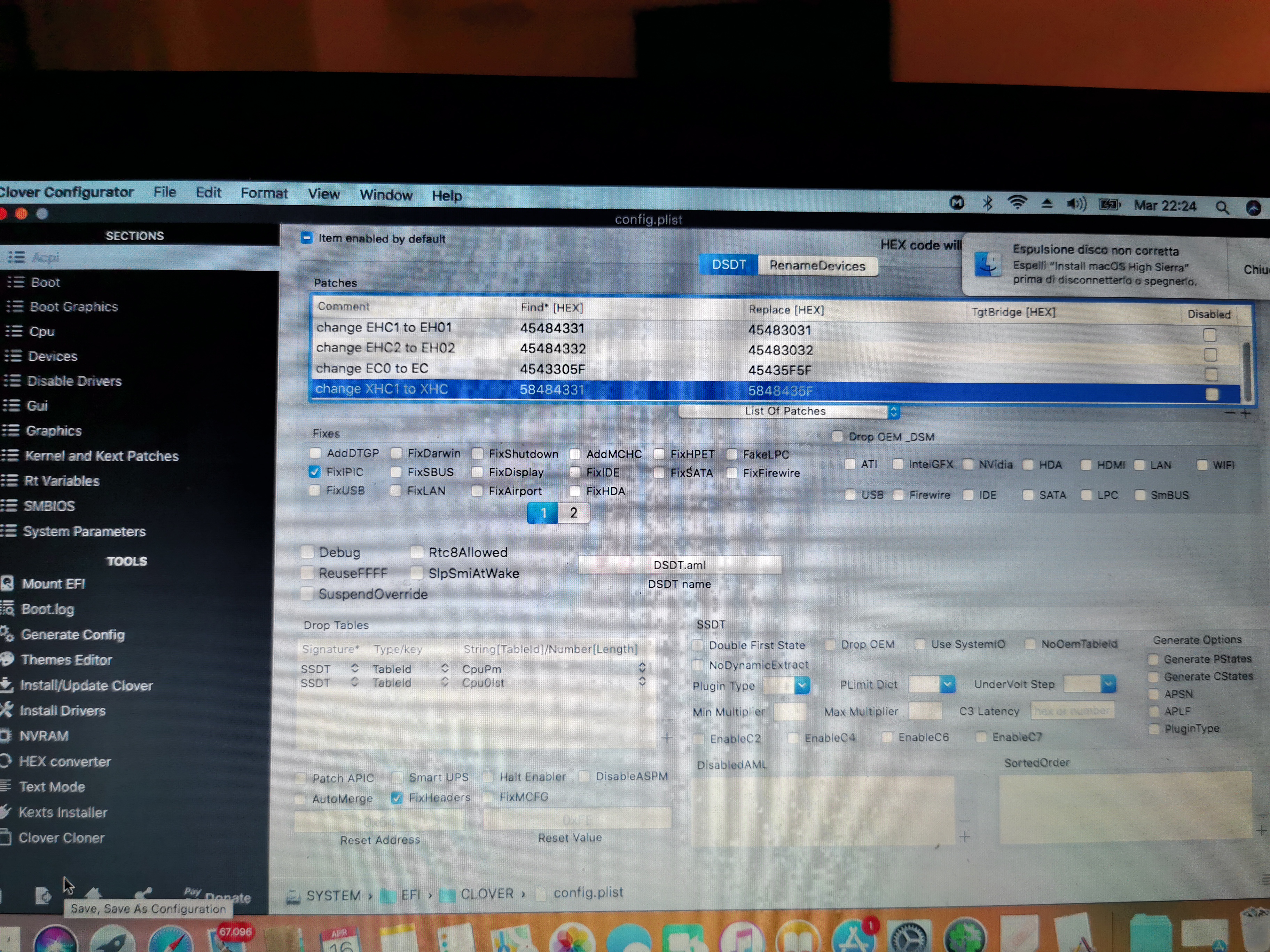Viewport: 1270px width, 952px height.
Task: Open the Kexts Installer tool
Action: 63,812
